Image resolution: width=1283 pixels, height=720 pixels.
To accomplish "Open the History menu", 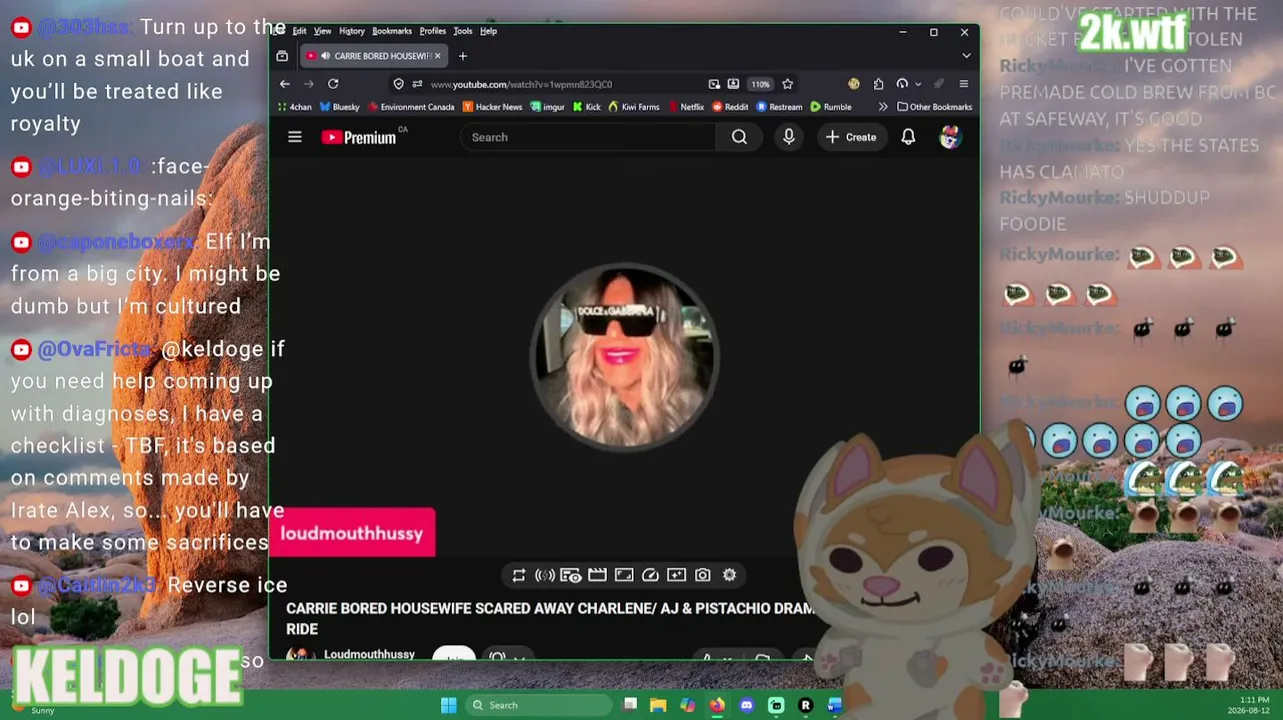I will coord(352,31).
